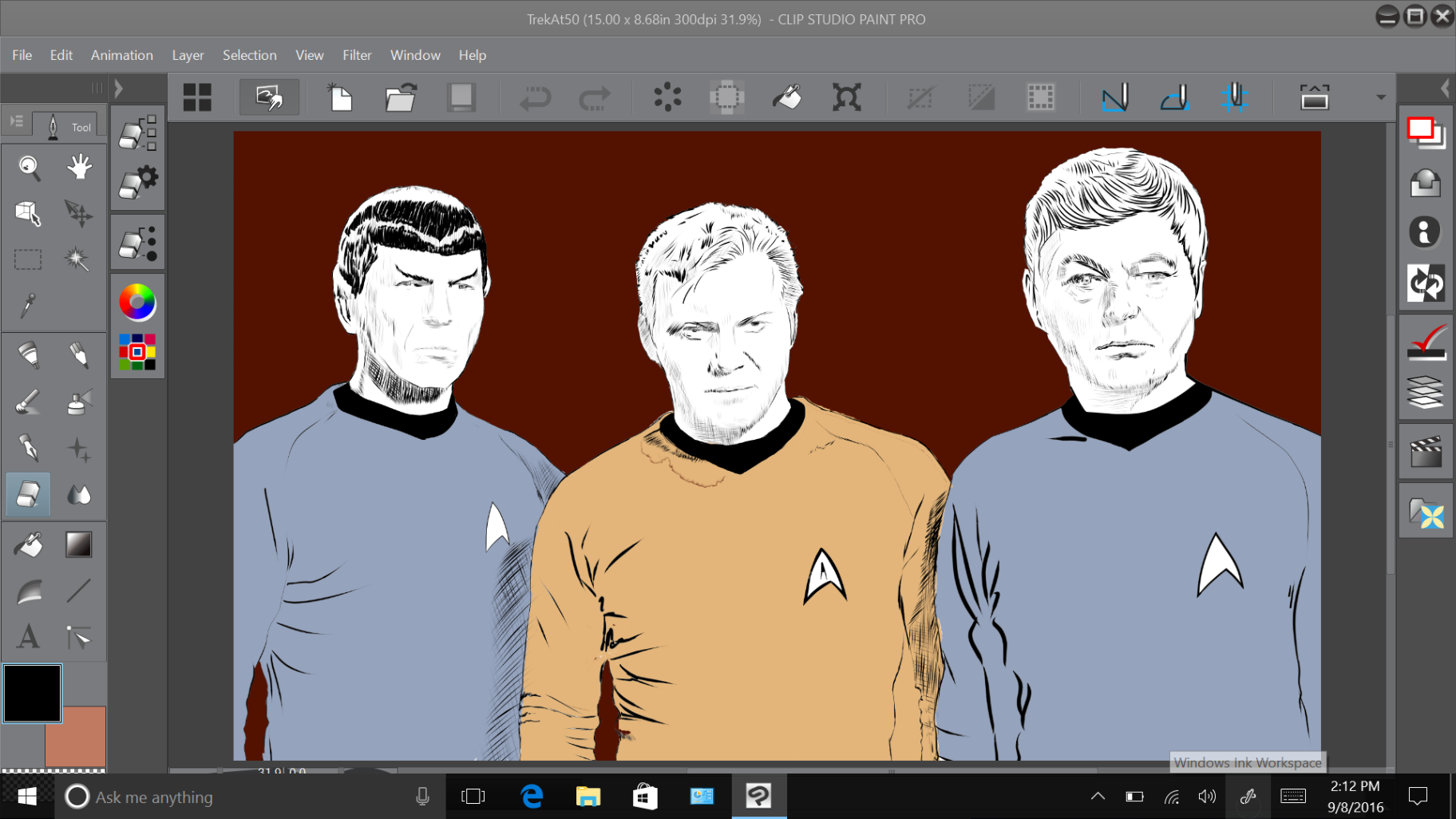Select the Gradient tool

tap(78, 545)
